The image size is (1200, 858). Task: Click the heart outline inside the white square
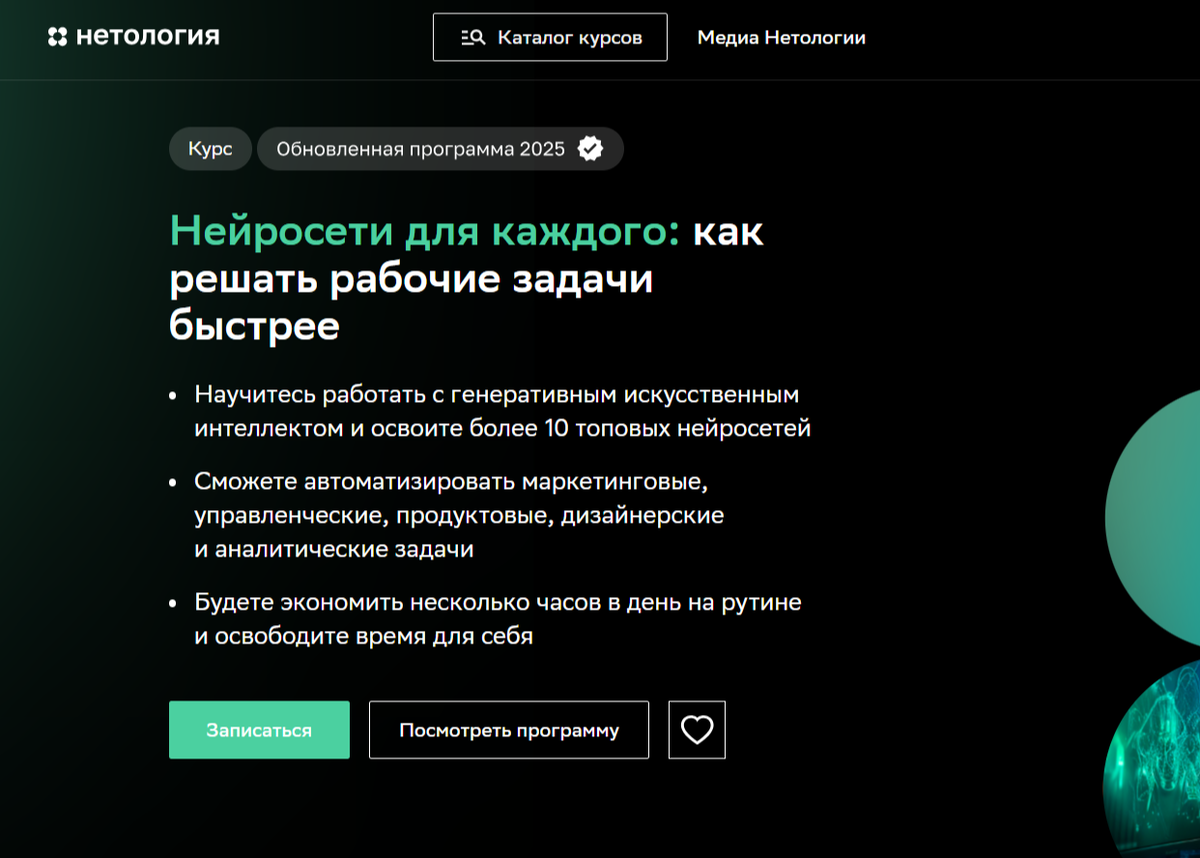pyautogui.click(x=696, y=730)
